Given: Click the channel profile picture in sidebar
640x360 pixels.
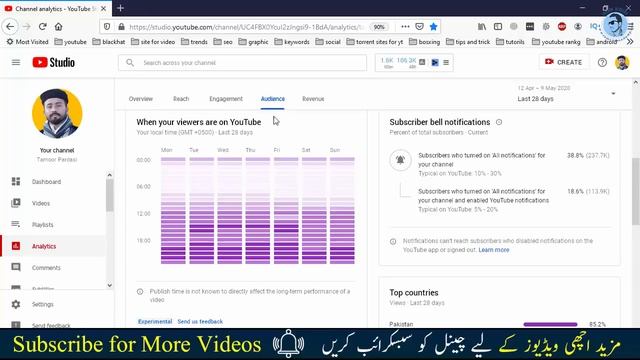Looking at the screenshot, I should pyautogui.click(x=57, y=113).
